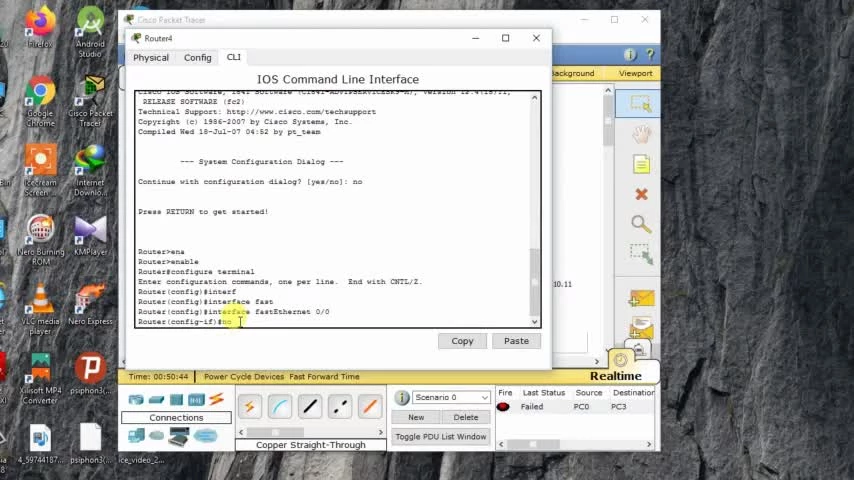
Task: Click the CLI scrollbar down arrow
Action: click(534, 321)
